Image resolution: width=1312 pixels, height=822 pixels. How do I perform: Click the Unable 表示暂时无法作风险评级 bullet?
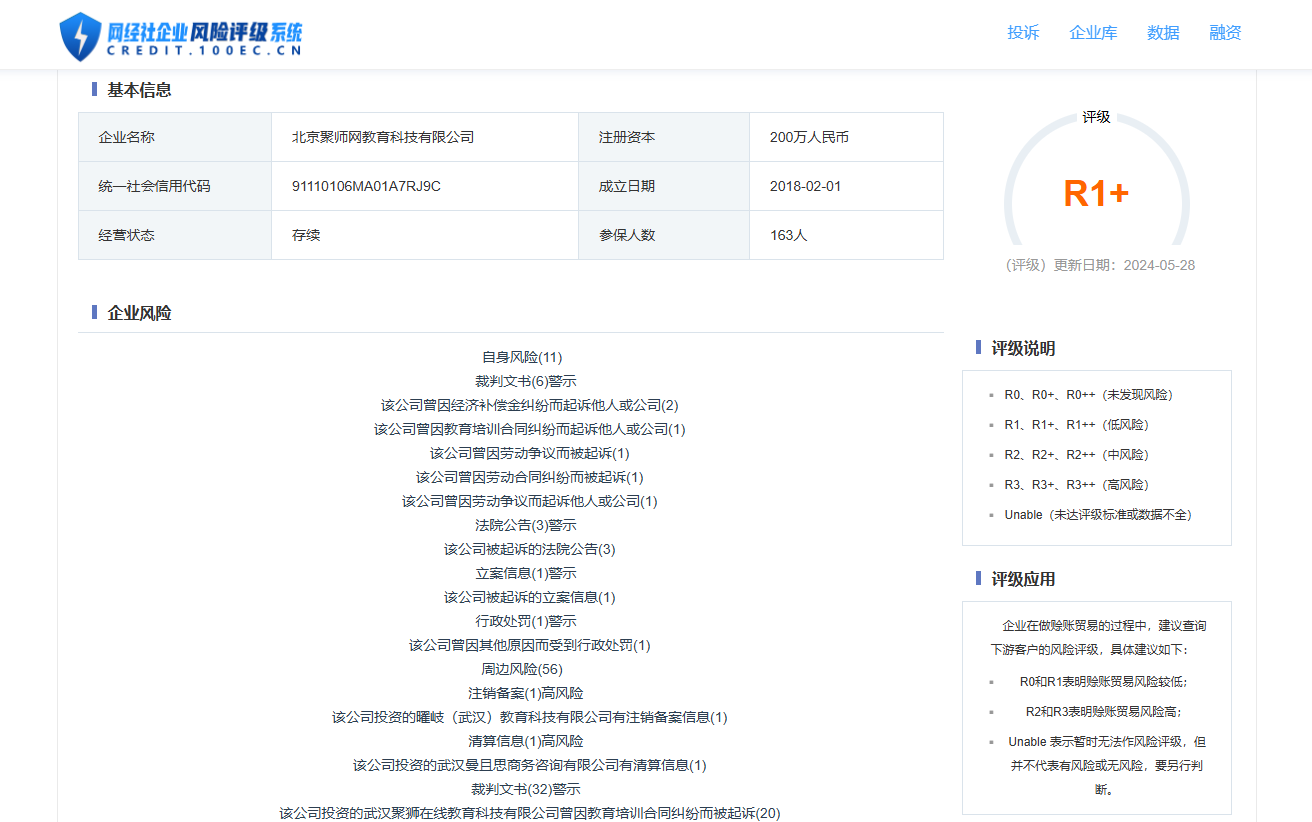1106,765
